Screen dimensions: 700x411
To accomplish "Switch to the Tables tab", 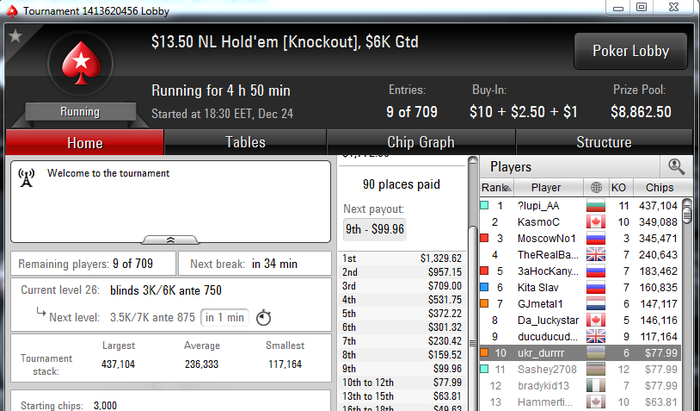I will tap(245, 142).
